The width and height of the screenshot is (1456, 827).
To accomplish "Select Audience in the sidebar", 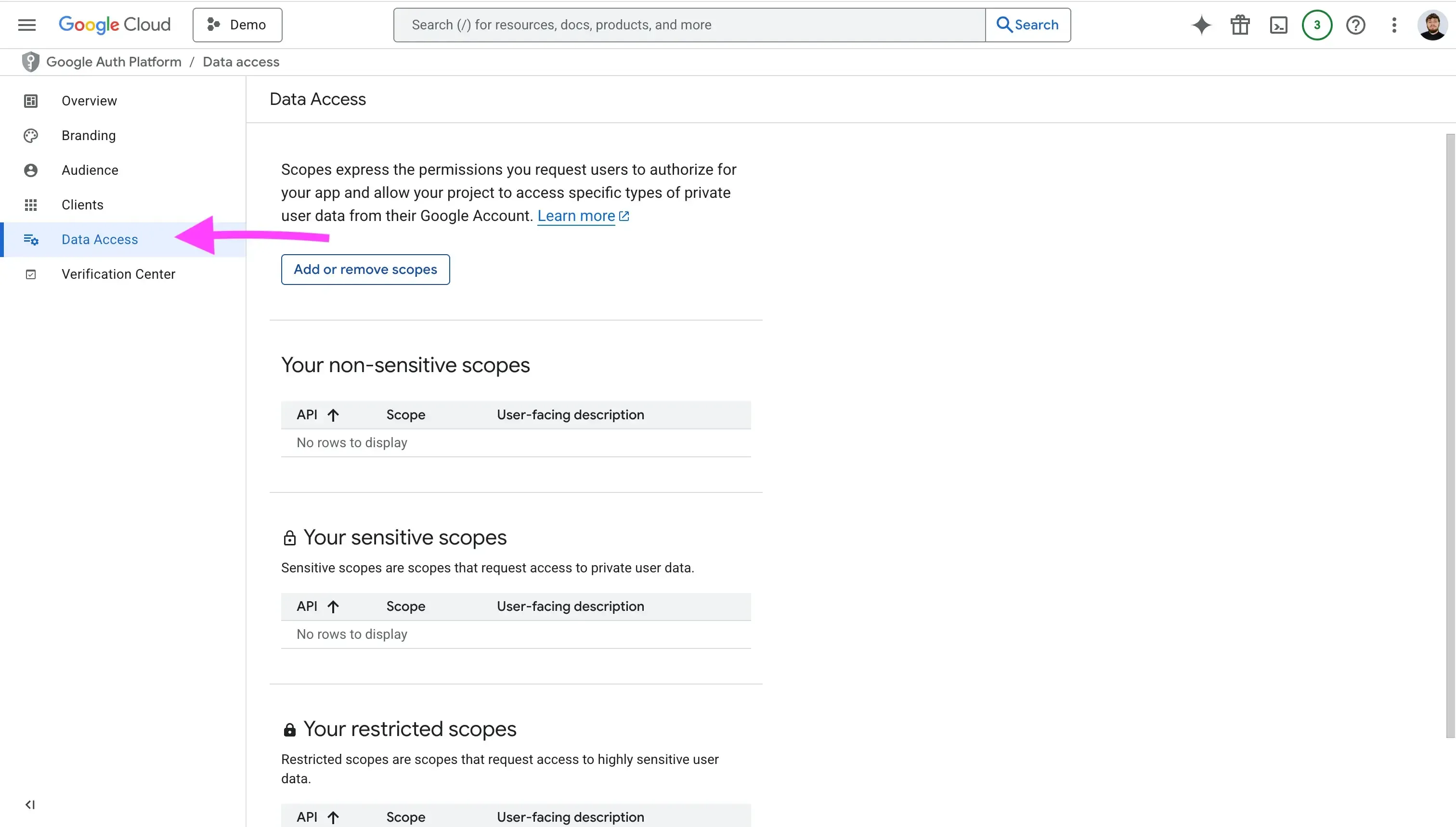I will (x=90, y=170).
